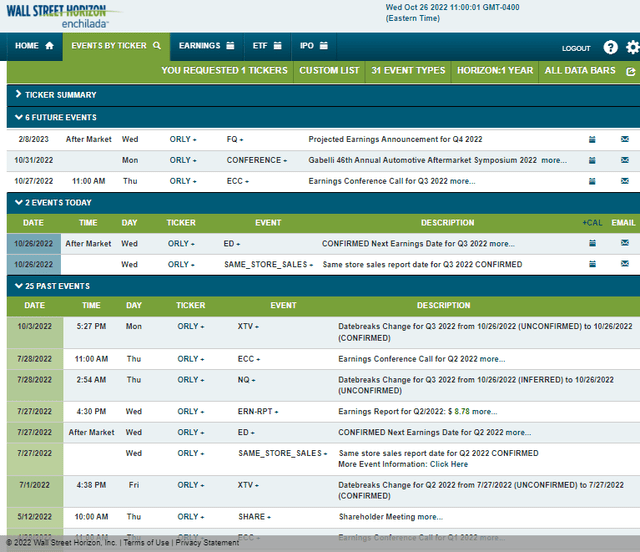Add 10/27/2022 ECC event to calendar
Viewport: 640px width, 552px height.
click(592, 181)
